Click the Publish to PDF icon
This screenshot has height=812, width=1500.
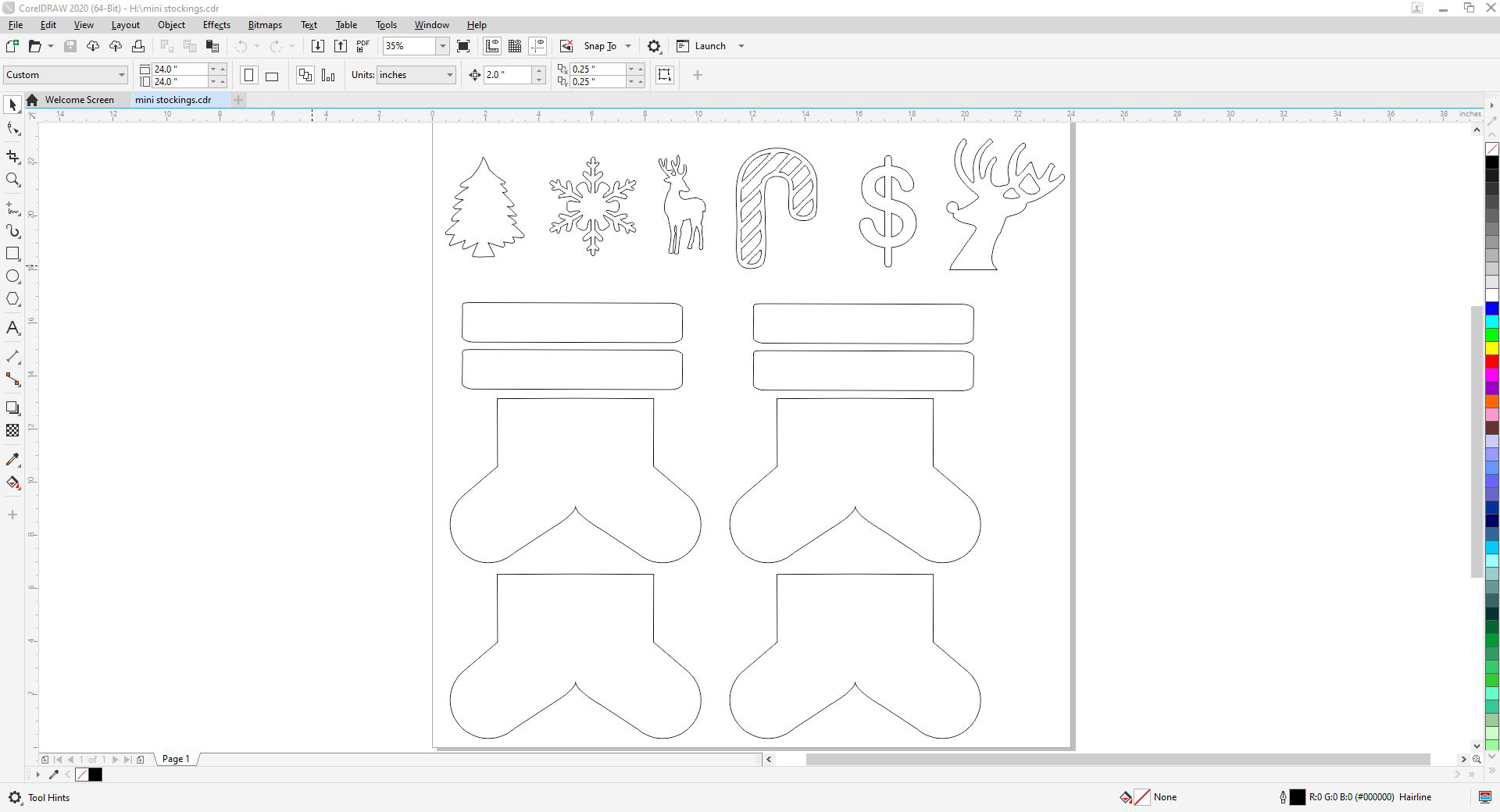(x=362, y=46)
